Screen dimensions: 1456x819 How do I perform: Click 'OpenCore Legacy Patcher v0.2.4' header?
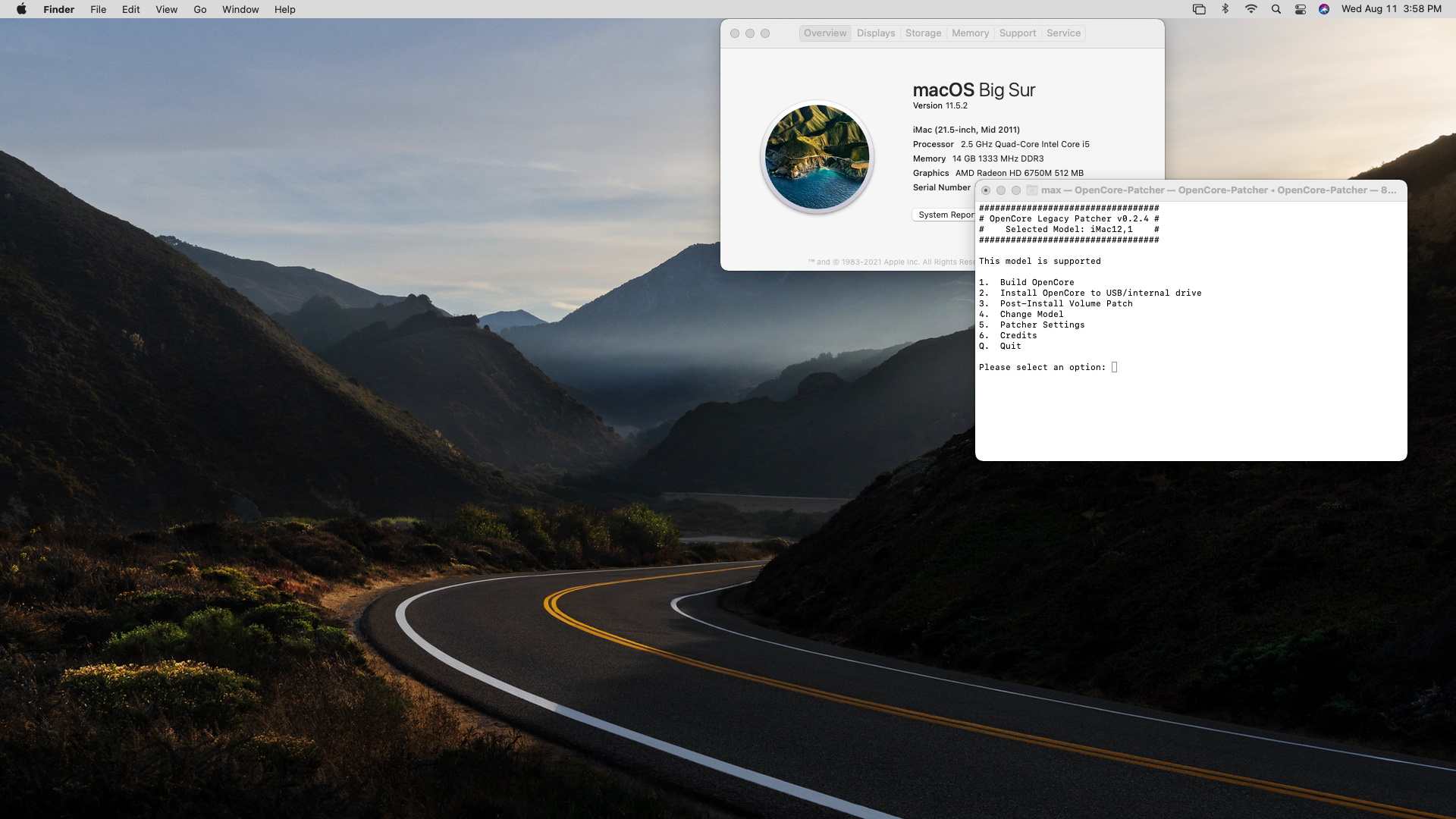click(x=1068, y=218)
